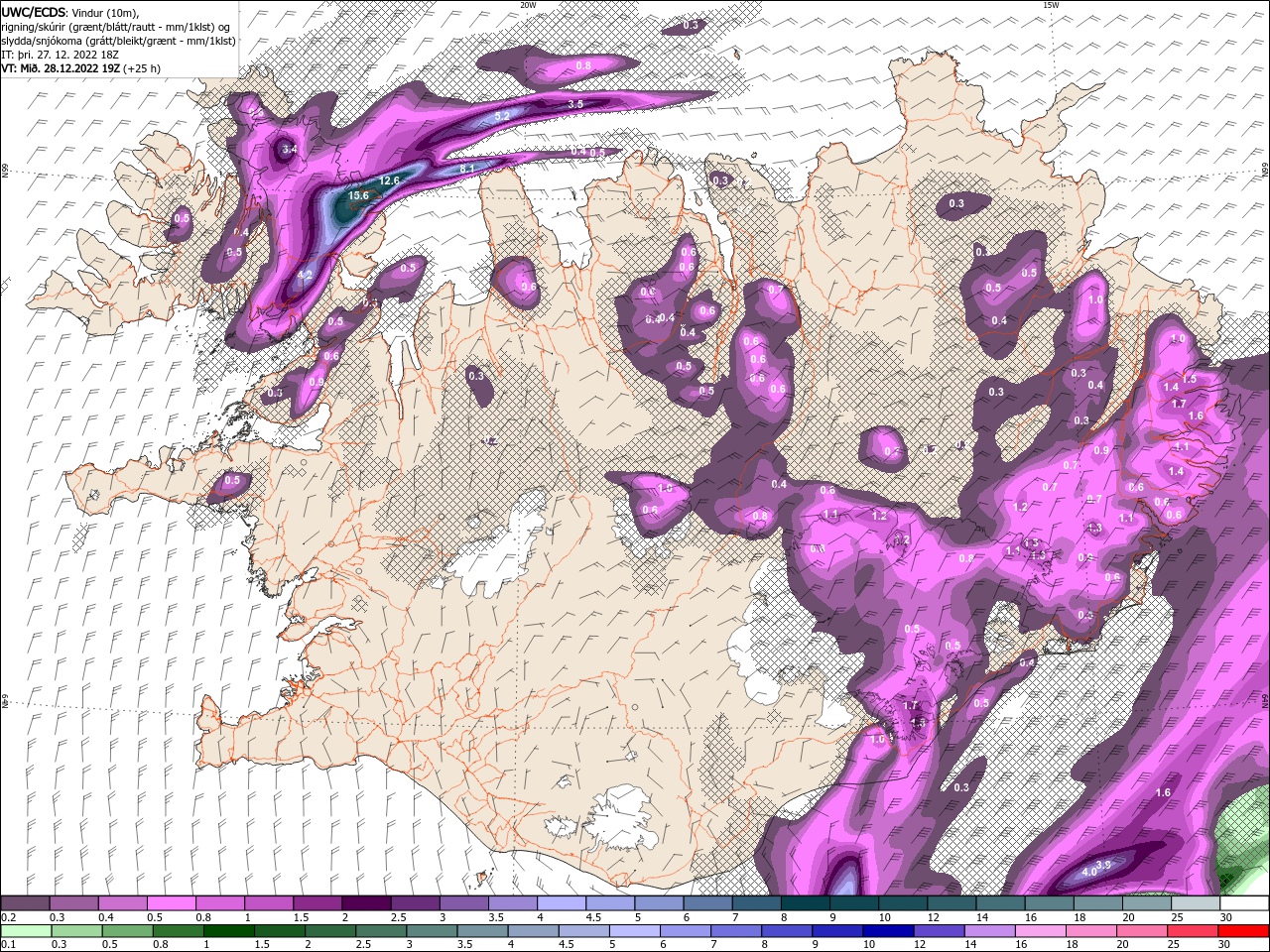This screenshot has width=1270, height=952.
Task: Pick the dark navy blue swatch in rain legend
Action: tap(886, 931)
